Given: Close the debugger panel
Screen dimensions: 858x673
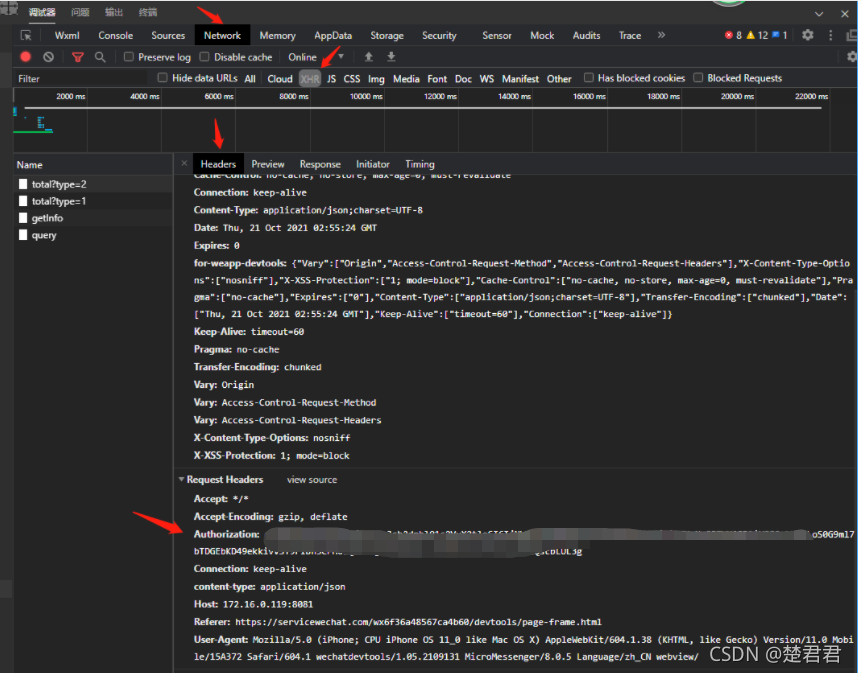Looking at the screenshot, I should tap(845, 14).
